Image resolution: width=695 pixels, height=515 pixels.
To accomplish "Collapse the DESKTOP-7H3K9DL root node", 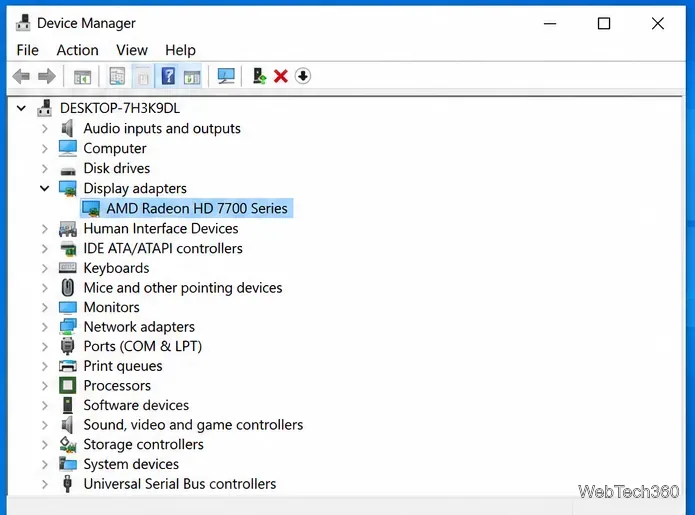I will coord(21,108).
